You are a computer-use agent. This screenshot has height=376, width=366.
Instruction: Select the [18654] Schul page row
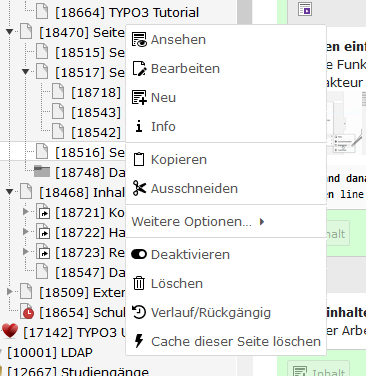click(82, 312)
